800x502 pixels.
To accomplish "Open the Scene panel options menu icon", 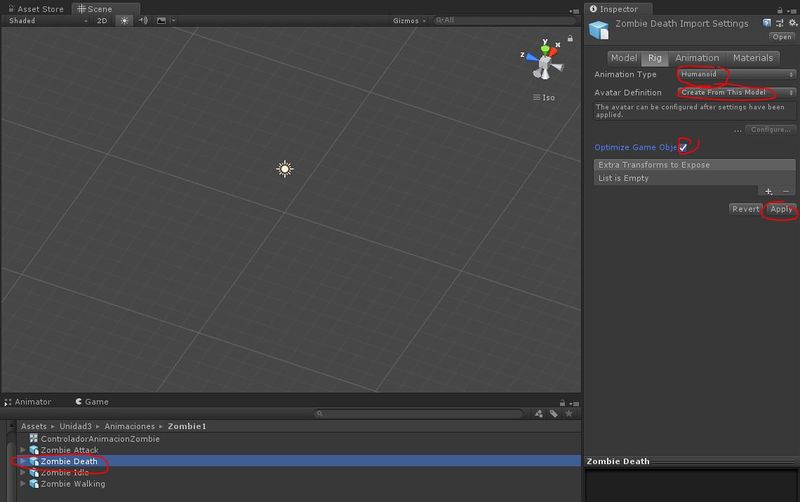I will pyautogui.click(x=574, y=11).
